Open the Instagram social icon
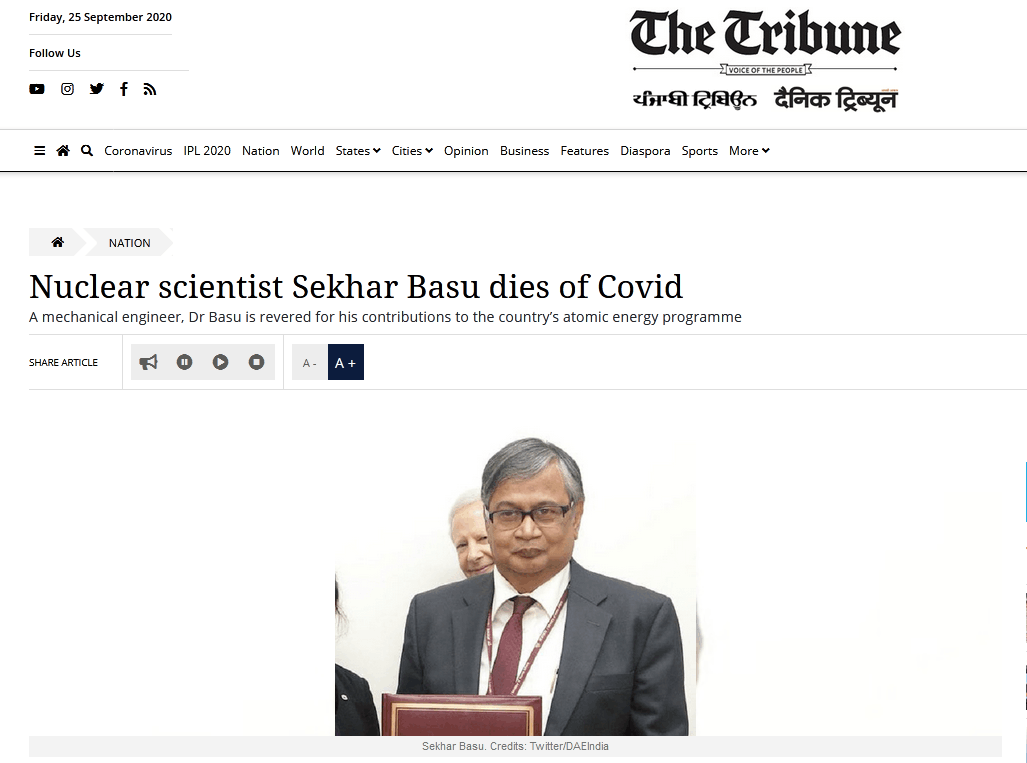Image resolution: width=1027 pixels, height=763 pixels. click(67, 89)
